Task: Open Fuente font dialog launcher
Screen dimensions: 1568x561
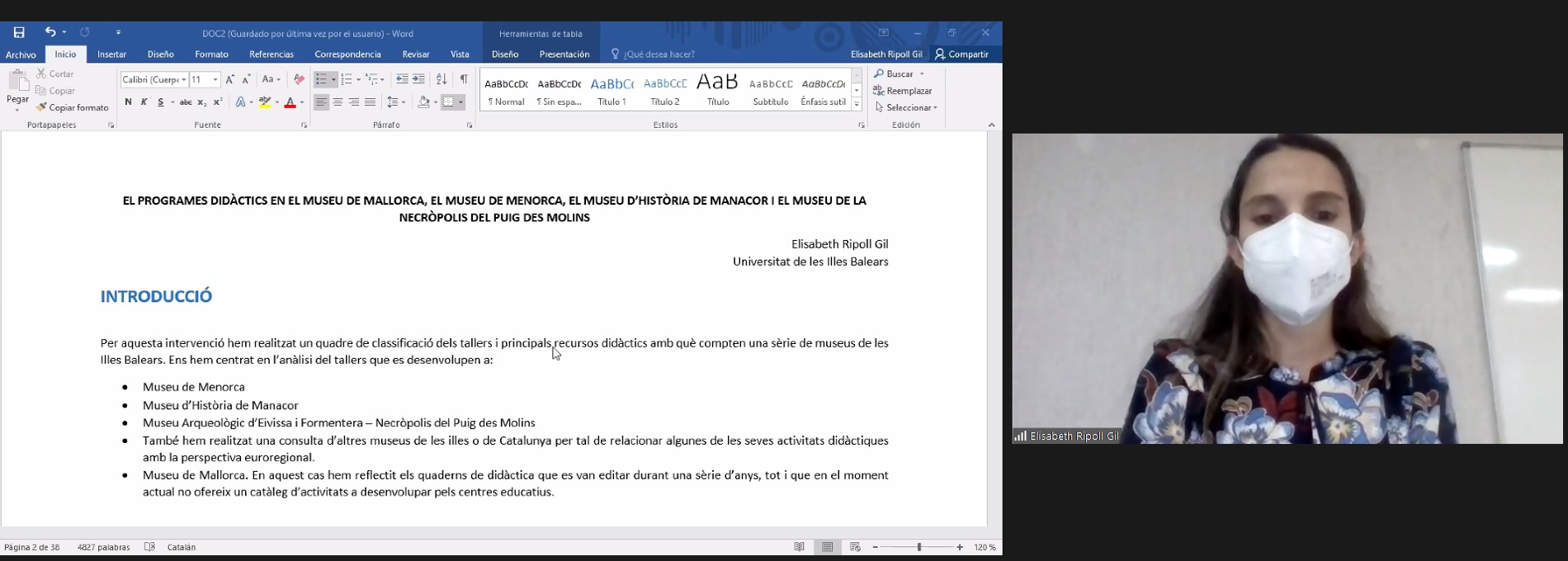Action: pos(305,125)
